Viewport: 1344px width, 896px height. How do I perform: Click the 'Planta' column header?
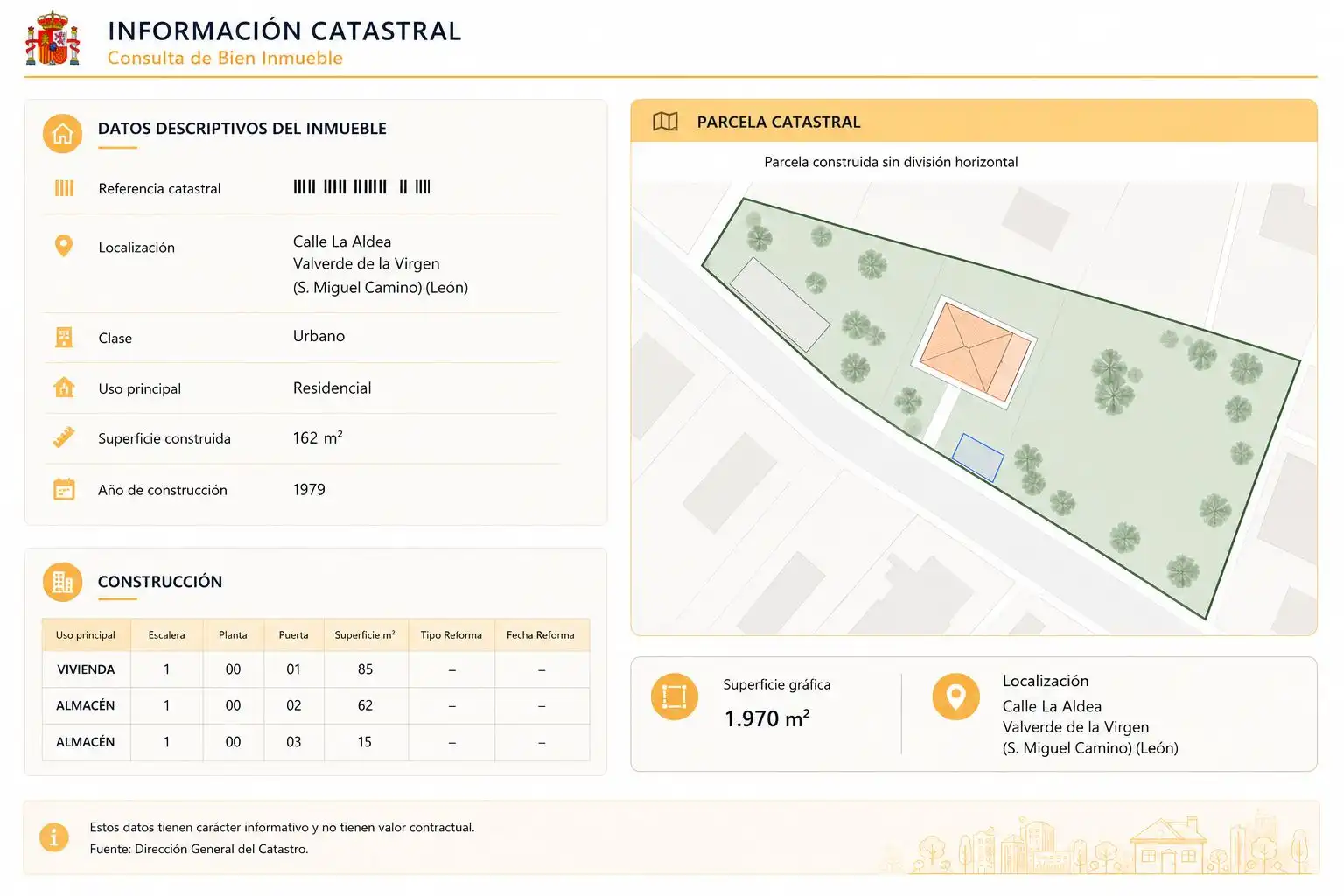click(233, 635)
